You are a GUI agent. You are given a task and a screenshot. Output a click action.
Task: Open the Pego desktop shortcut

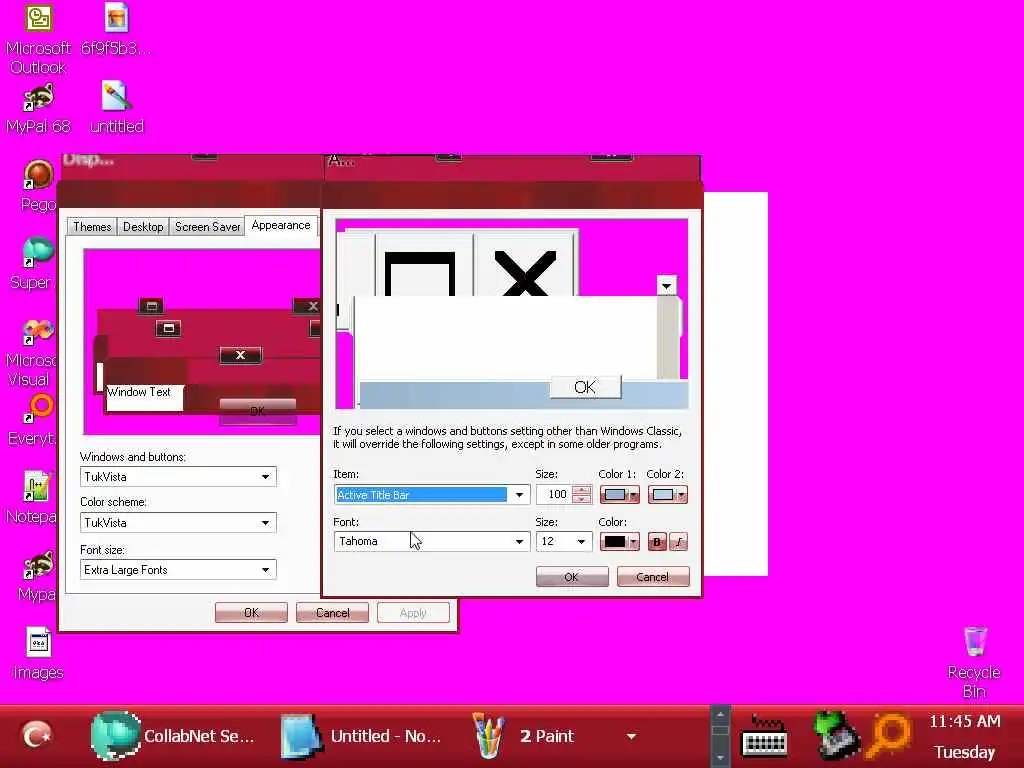[39, 186]
